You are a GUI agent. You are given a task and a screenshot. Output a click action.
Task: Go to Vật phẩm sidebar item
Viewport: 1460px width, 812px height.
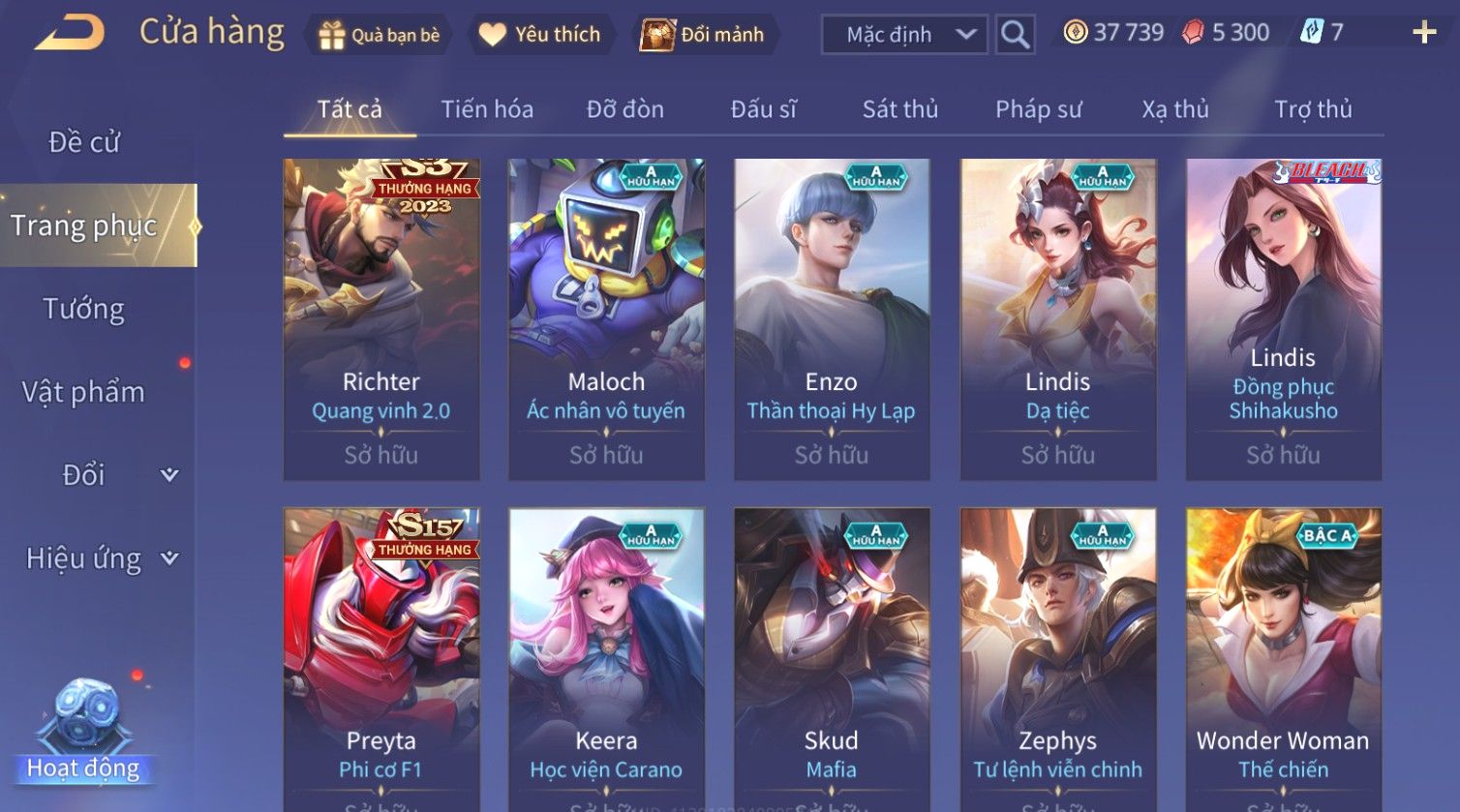pos(84,392)
